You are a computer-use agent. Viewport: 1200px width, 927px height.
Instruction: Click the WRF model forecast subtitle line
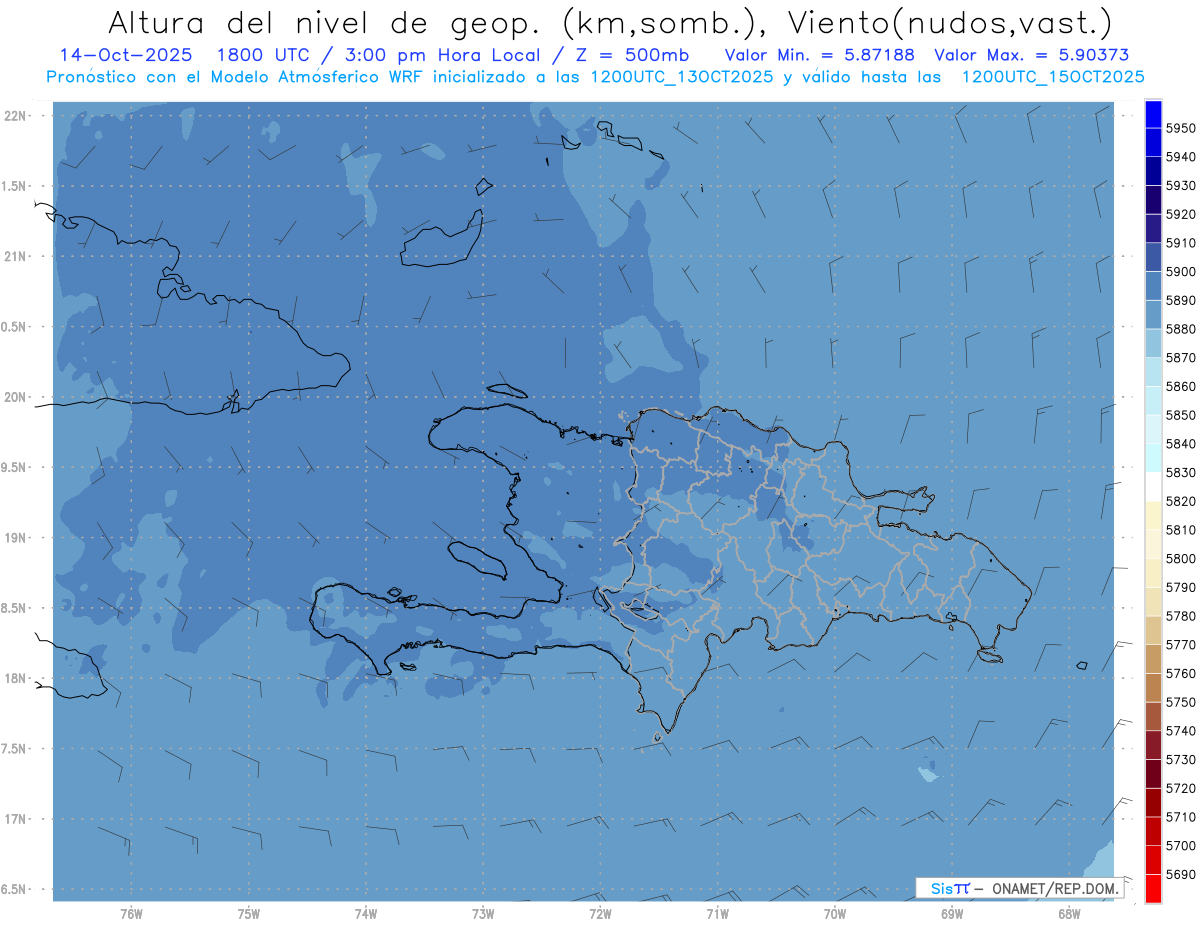coord(595,76)
